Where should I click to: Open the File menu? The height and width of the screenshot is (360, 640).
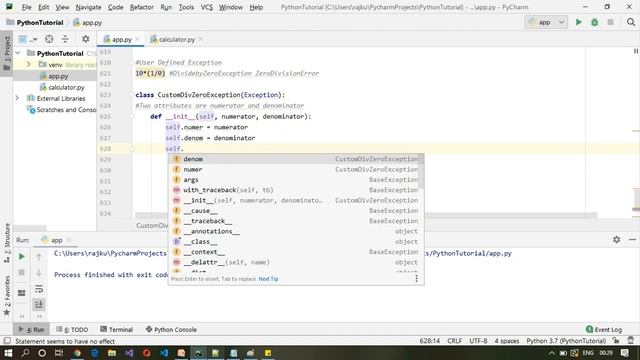coord(26,7)
